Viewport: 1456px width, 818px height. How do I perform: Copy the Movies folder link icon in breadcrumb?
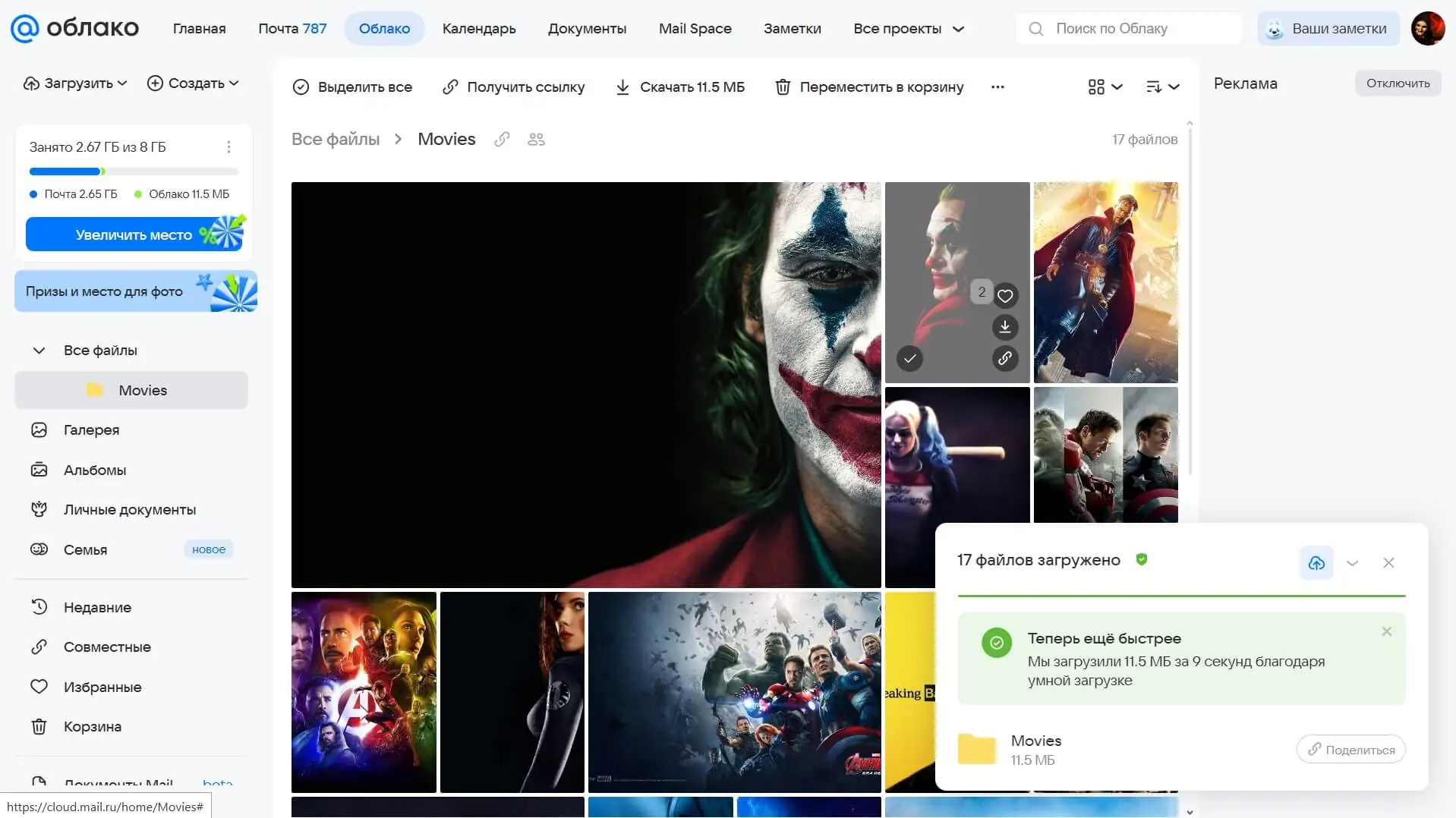(x=502, y=139)
